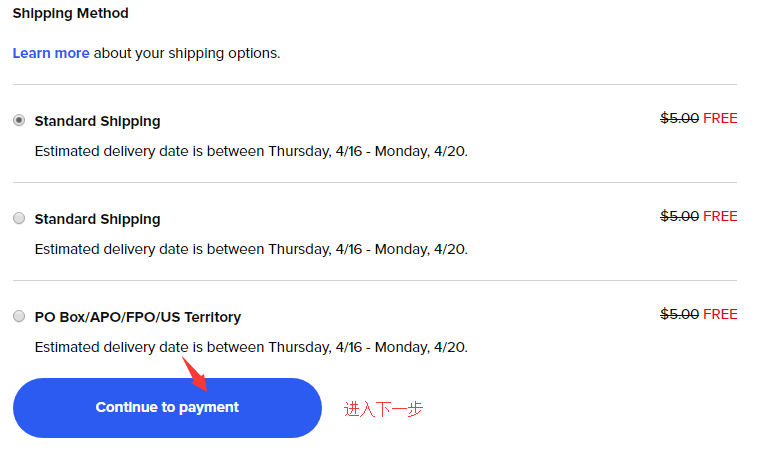
Task: Click the crossed-out $5.00 on the PO Box row
Action: [679, 314]
